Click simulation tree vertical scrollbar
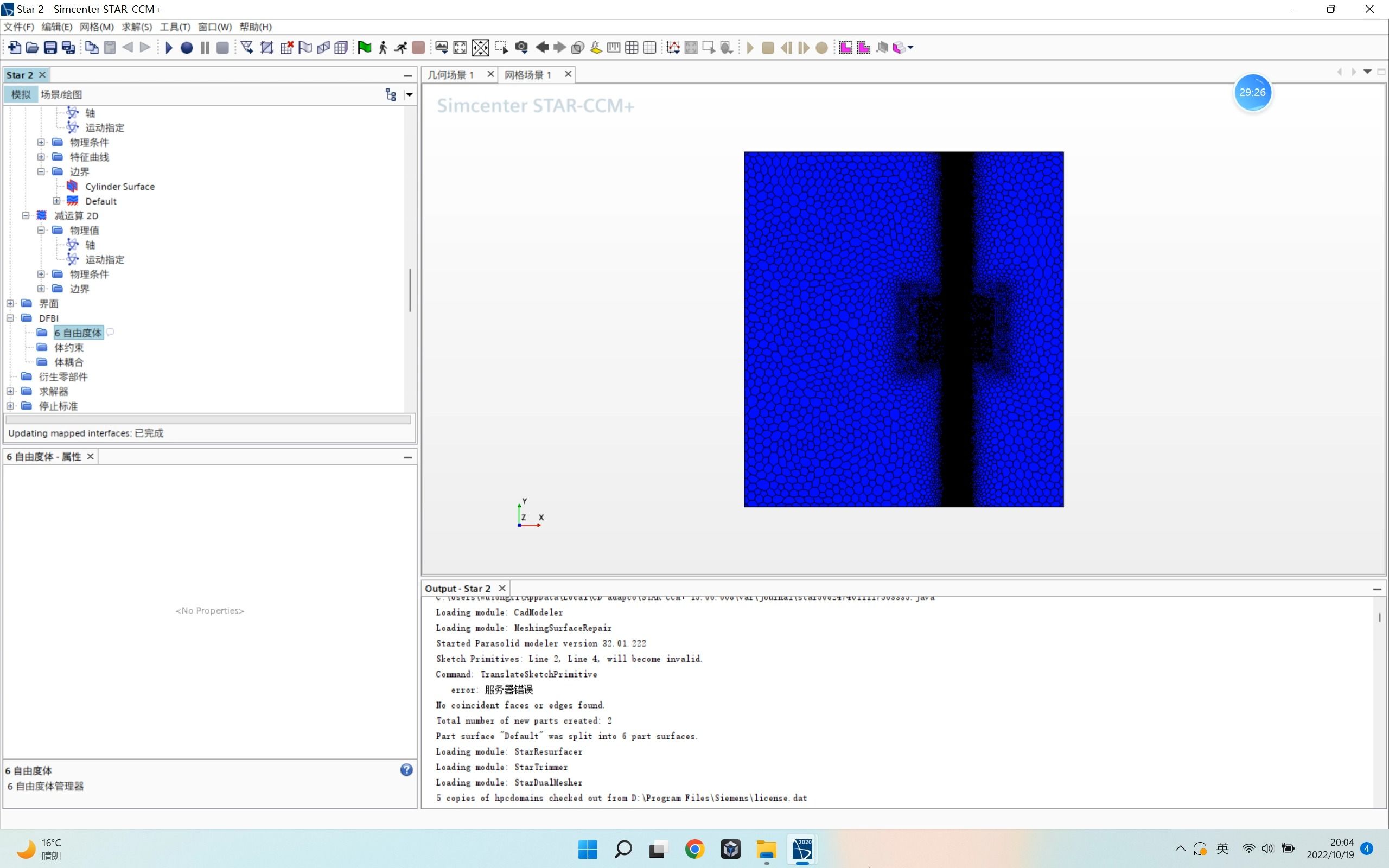Viewport: 1389px width, 868px height. point(410,290)
